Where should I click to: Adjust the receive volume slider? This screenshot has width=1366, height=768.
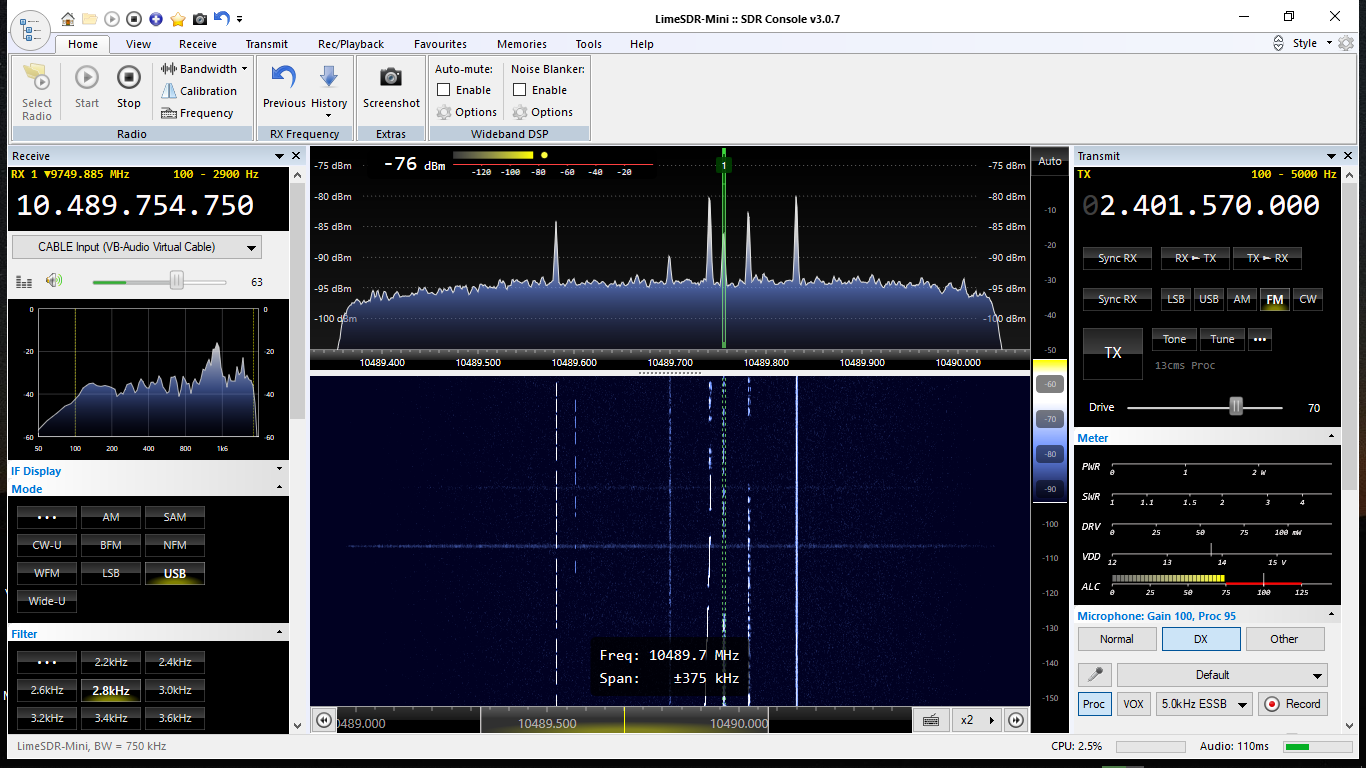coord(176,281)
